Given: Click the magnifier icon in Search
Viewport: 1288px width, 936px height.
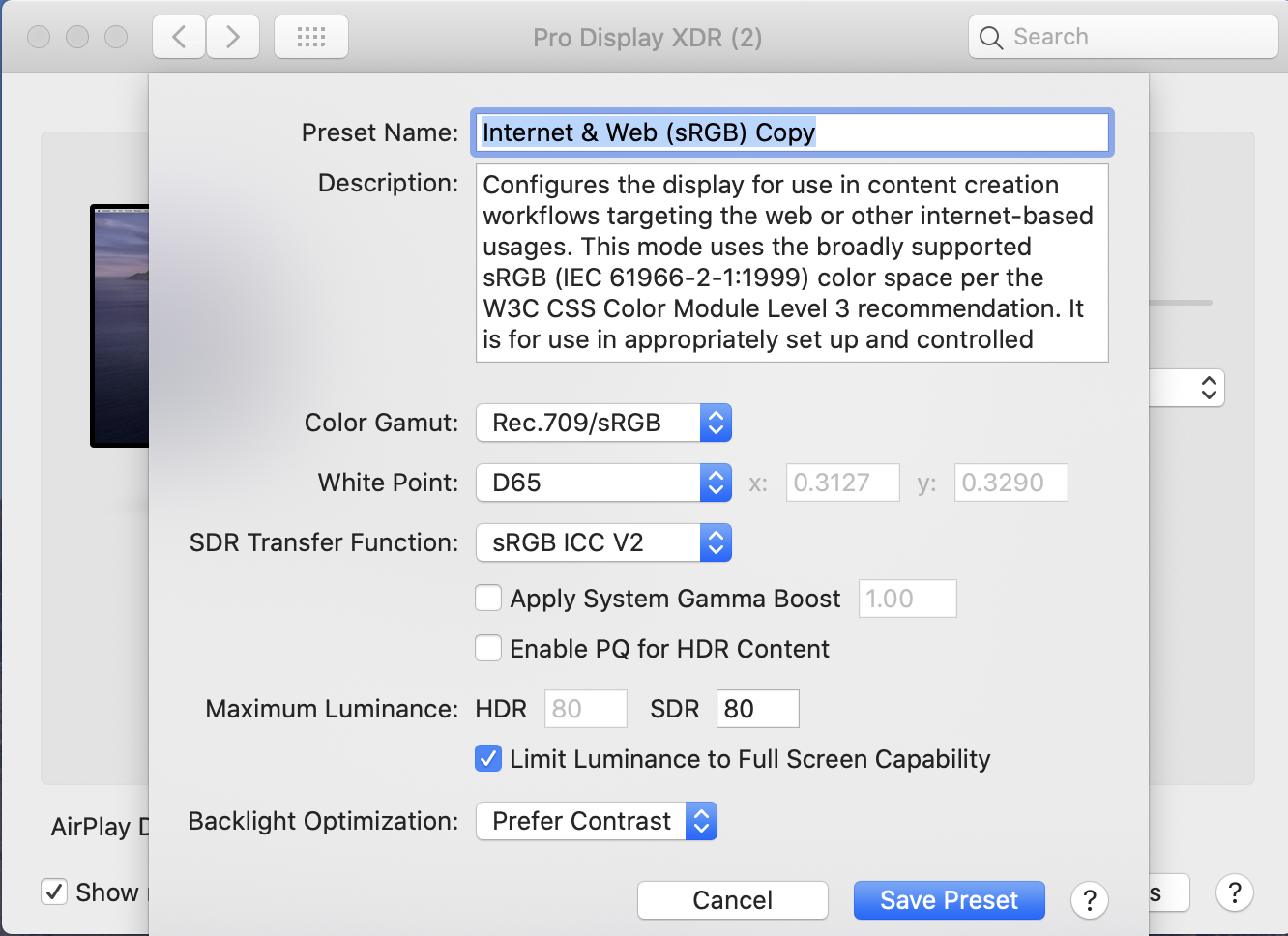Looking at the screenshot, I should pyautogui.click(x=991, y=38).
